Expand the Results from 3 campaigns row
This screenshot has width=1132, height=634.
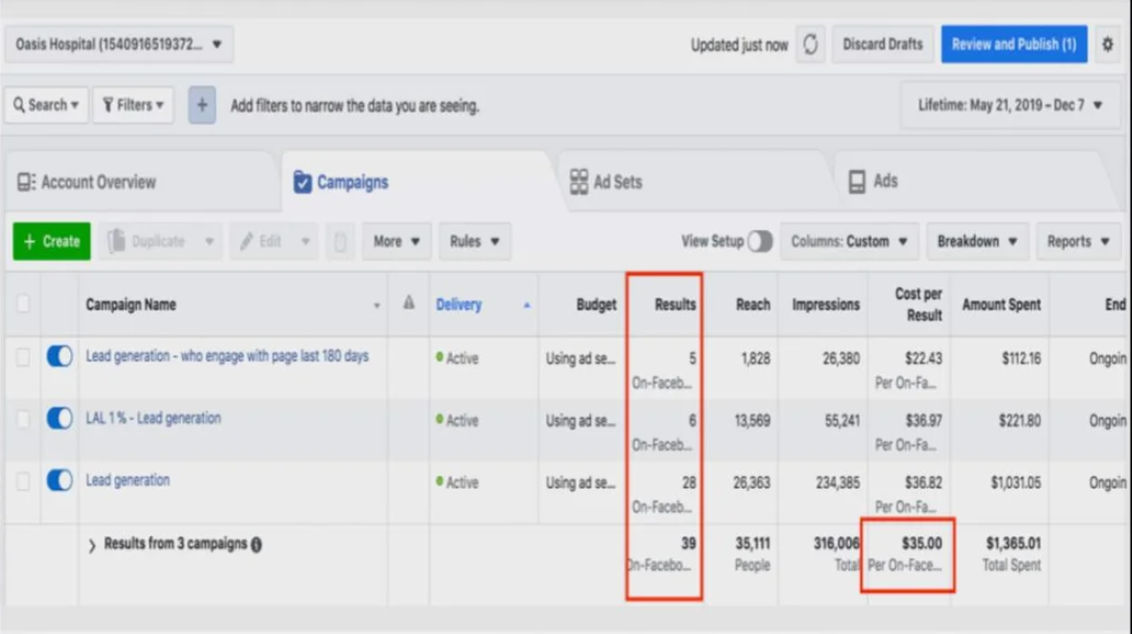pos(92,545)
